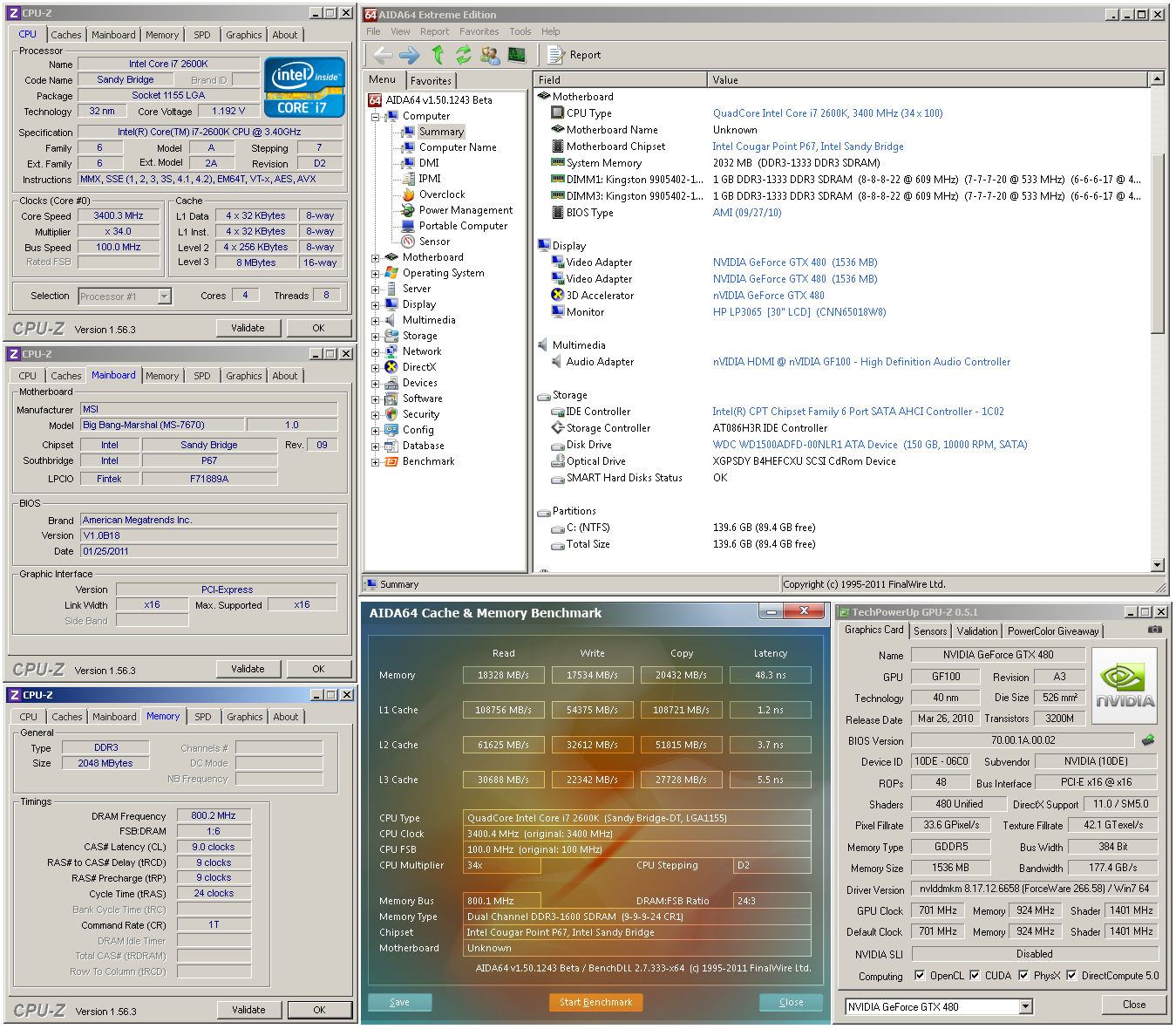Select the Security shield tree node
Viewport: 1176px width, 1029px height.
[391, 414]
